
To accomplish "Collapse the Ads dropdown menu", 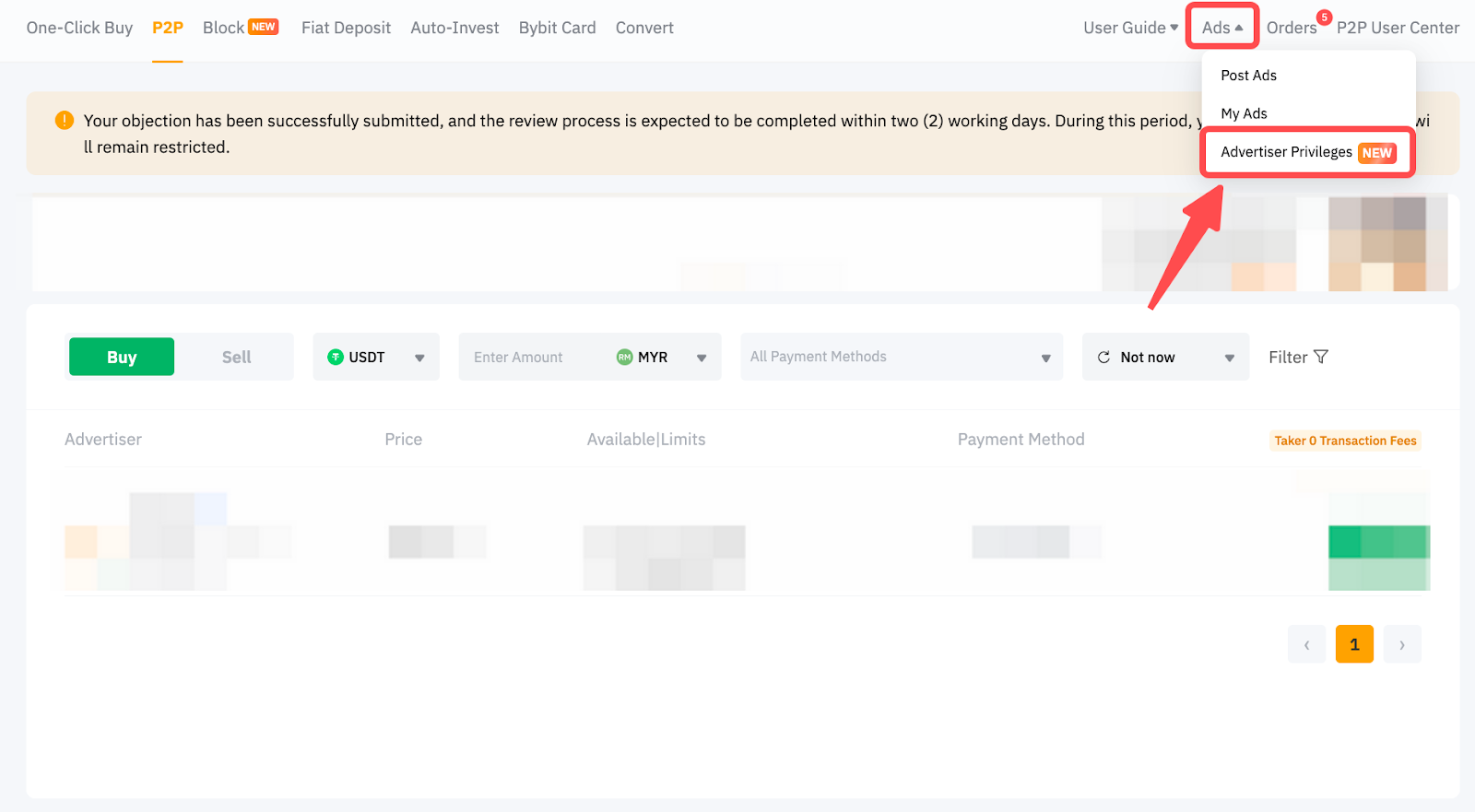I will (1221, 28).
